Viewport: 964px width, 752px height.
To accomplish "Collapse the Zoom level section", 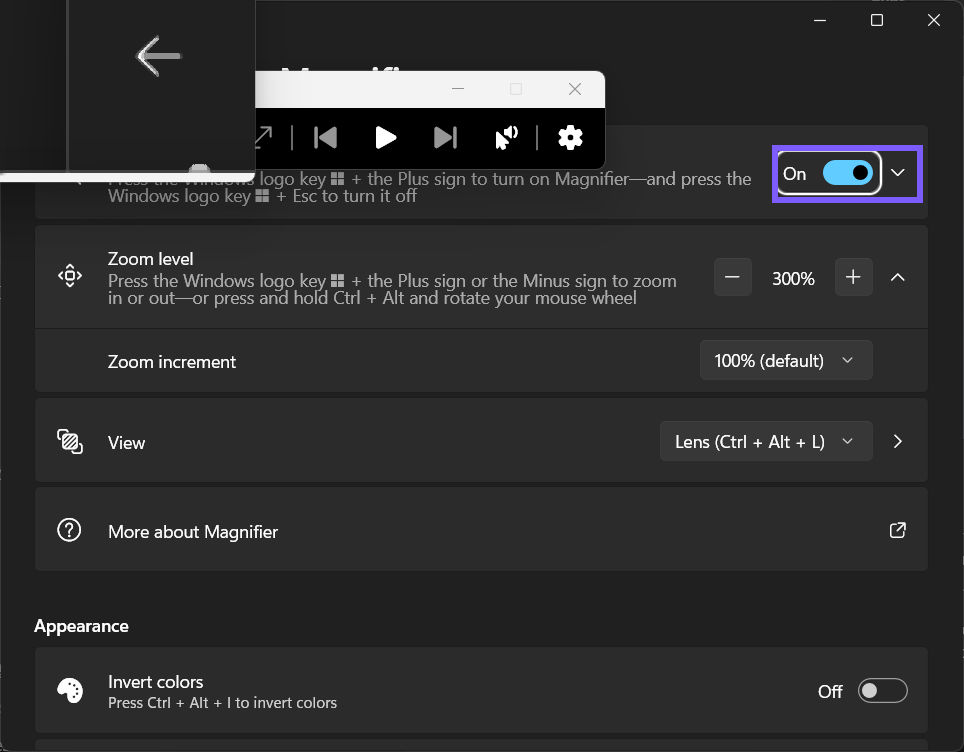I will 898,277.
